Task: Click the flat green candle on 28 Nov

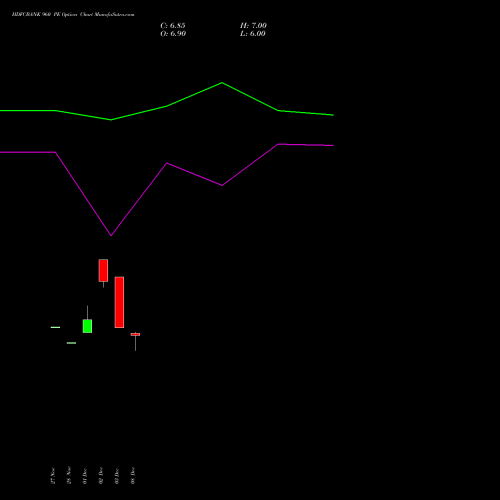Action: coord(71,343)
